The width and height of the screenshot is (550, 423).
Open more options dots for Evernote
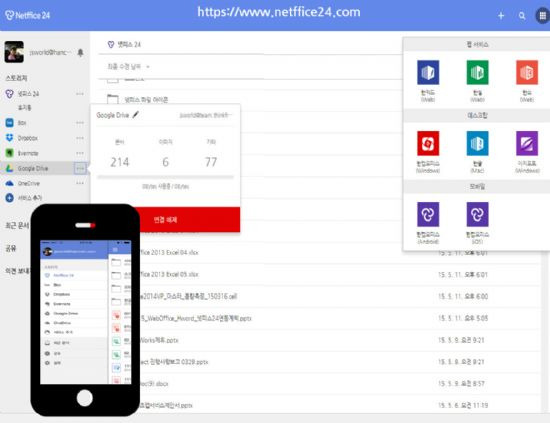pos(80,153)
